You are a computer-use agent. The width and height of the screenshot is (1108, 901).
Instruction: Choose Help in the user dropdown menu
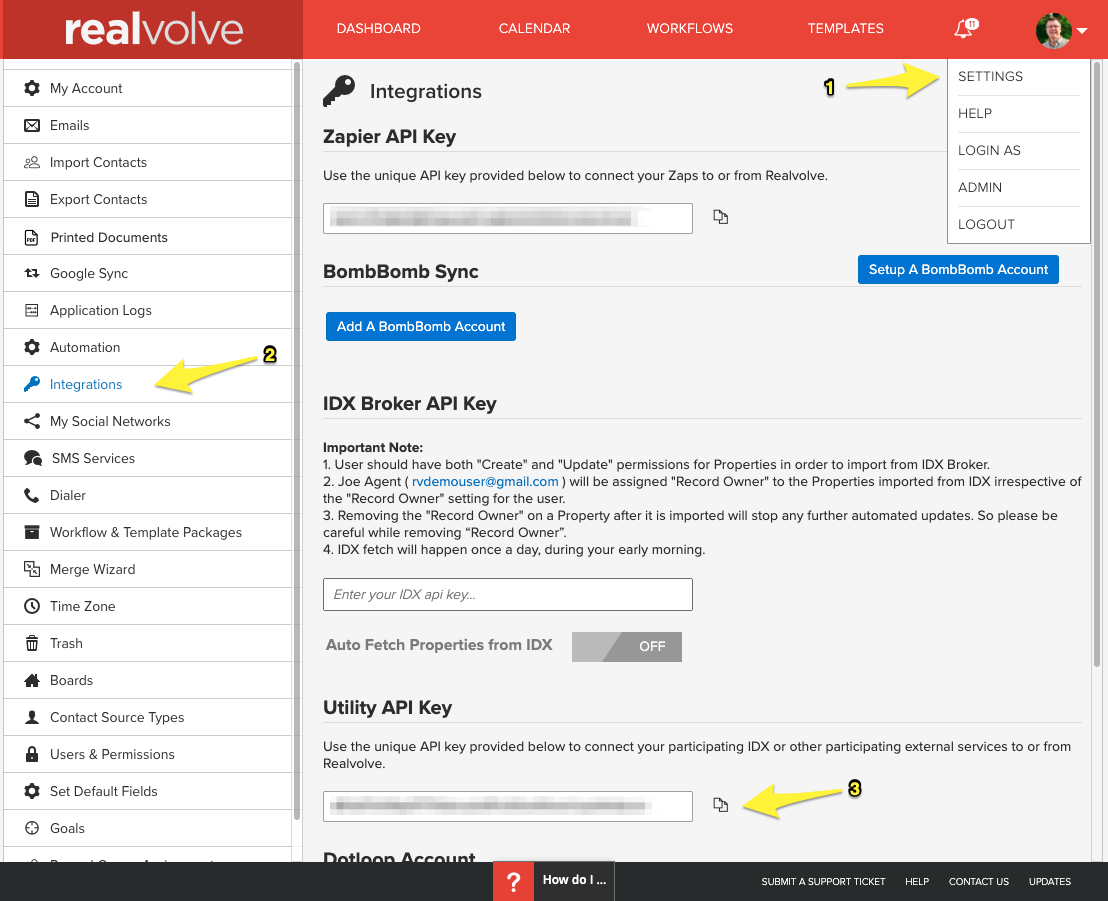(x=975, y=113)
